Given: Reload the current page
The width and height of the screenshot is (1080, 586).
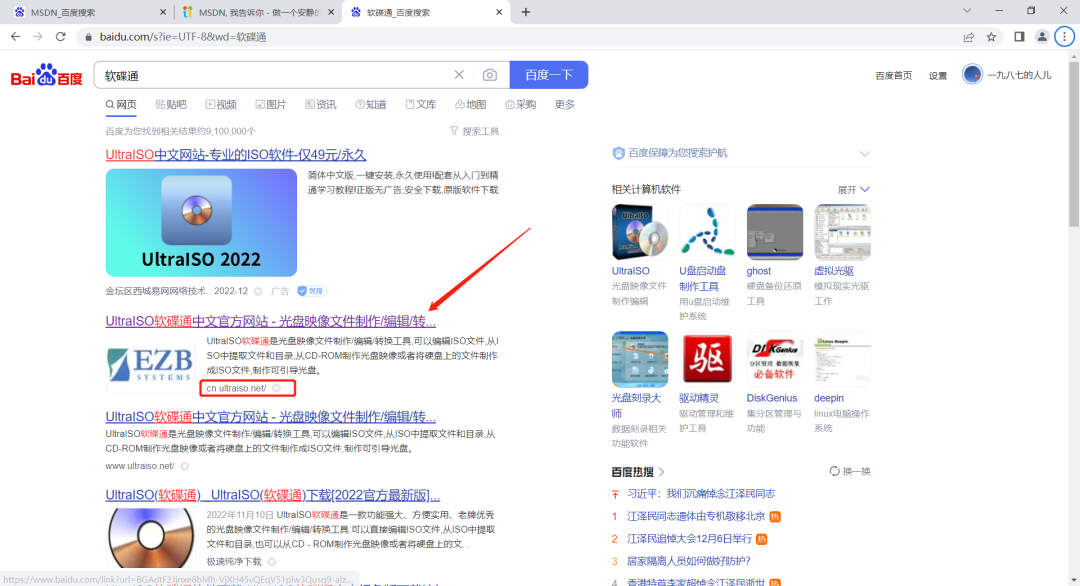Looking at the screenshot, I should point(61,36).
